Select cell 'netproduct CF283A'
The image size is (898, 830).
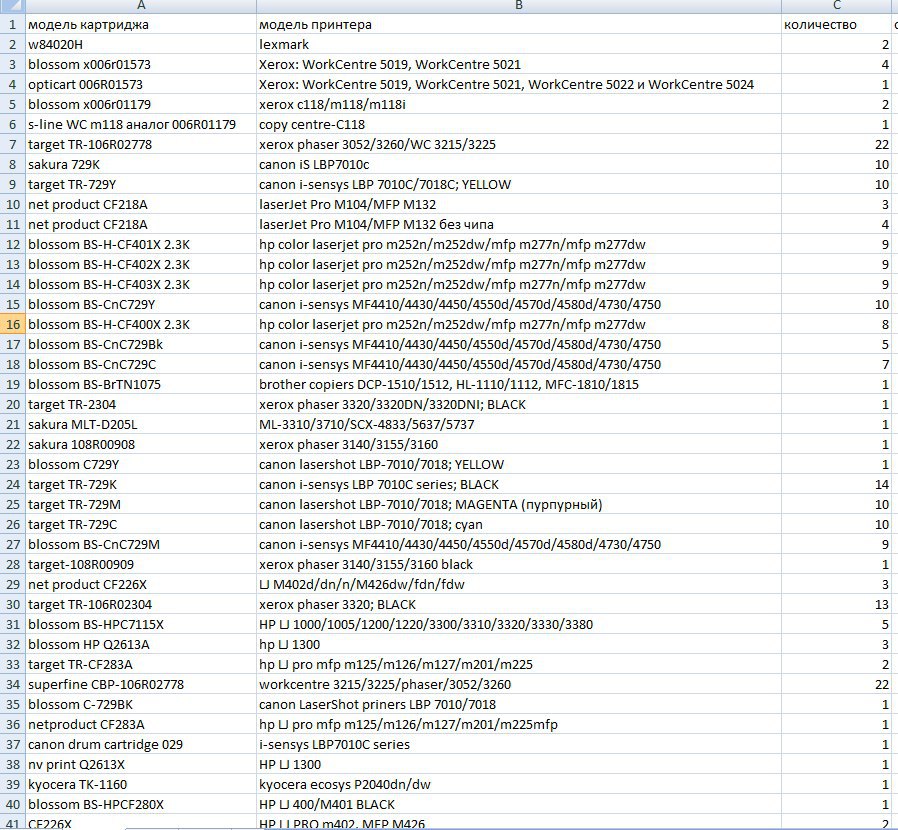[x=141, y=725]
